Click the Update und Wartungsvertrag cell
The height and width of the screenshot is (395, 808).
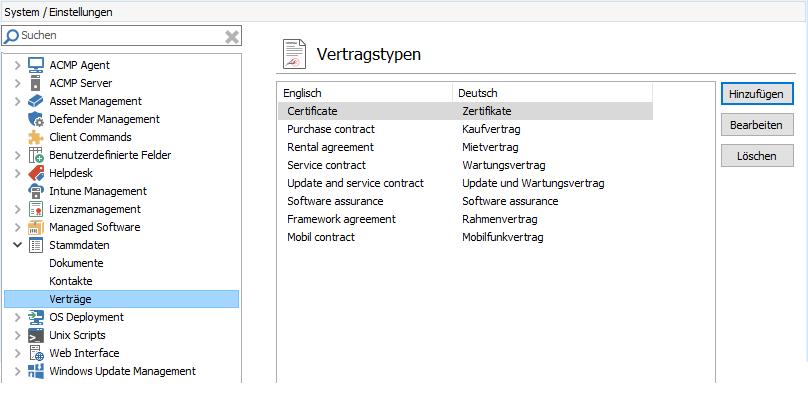point(533,183)
